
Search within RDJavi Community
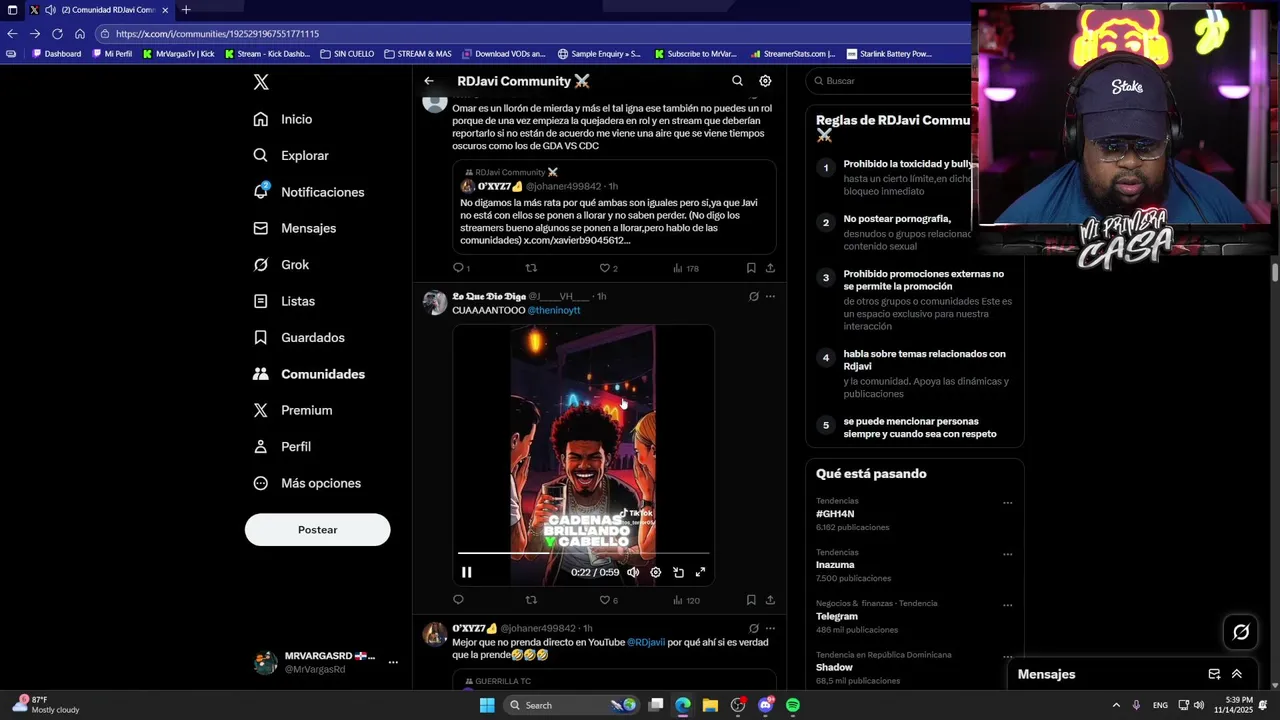point(737,81)
